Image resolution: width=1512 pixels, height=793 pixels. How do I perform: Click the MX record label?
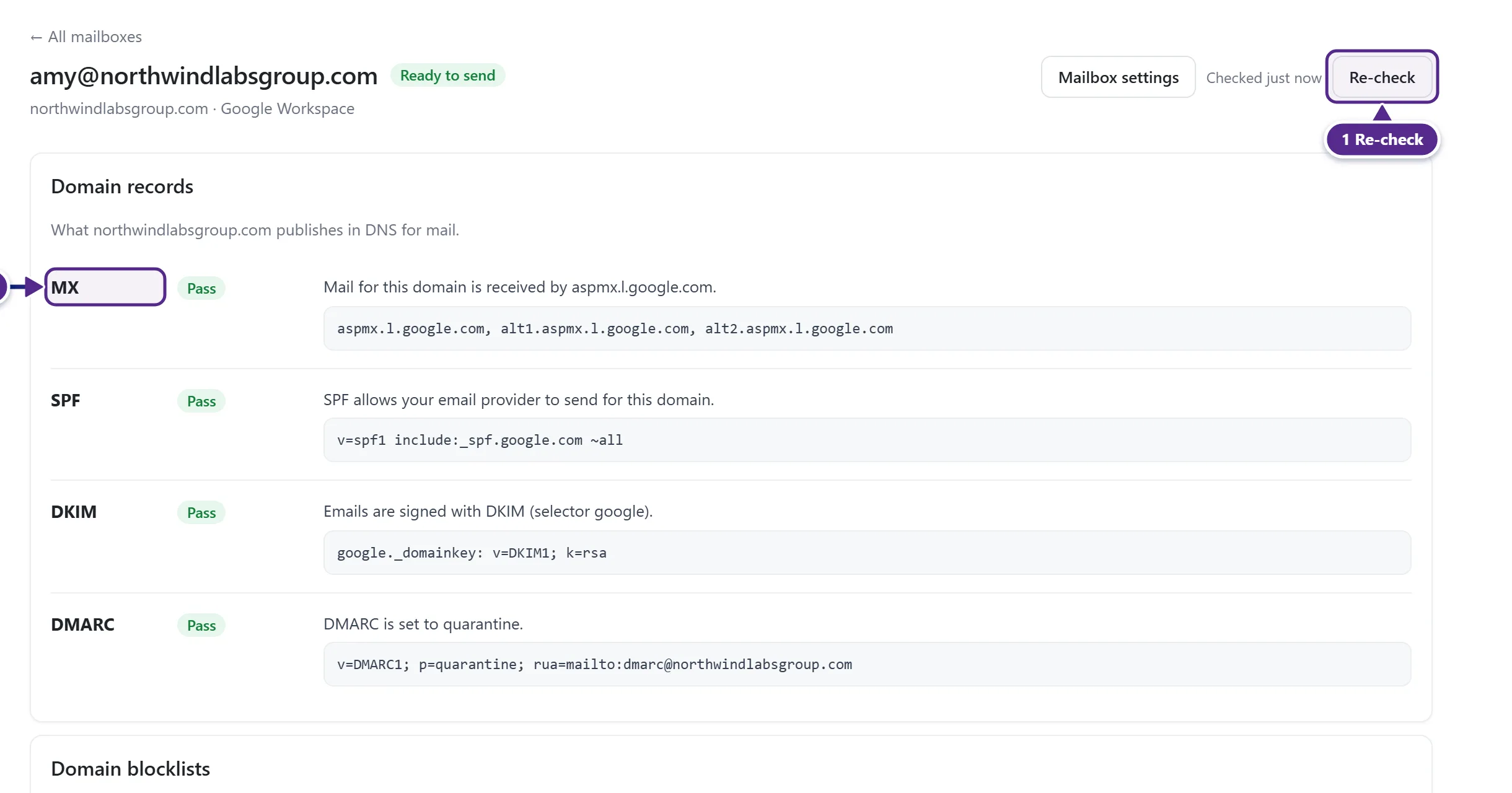[x=65, y=287]
